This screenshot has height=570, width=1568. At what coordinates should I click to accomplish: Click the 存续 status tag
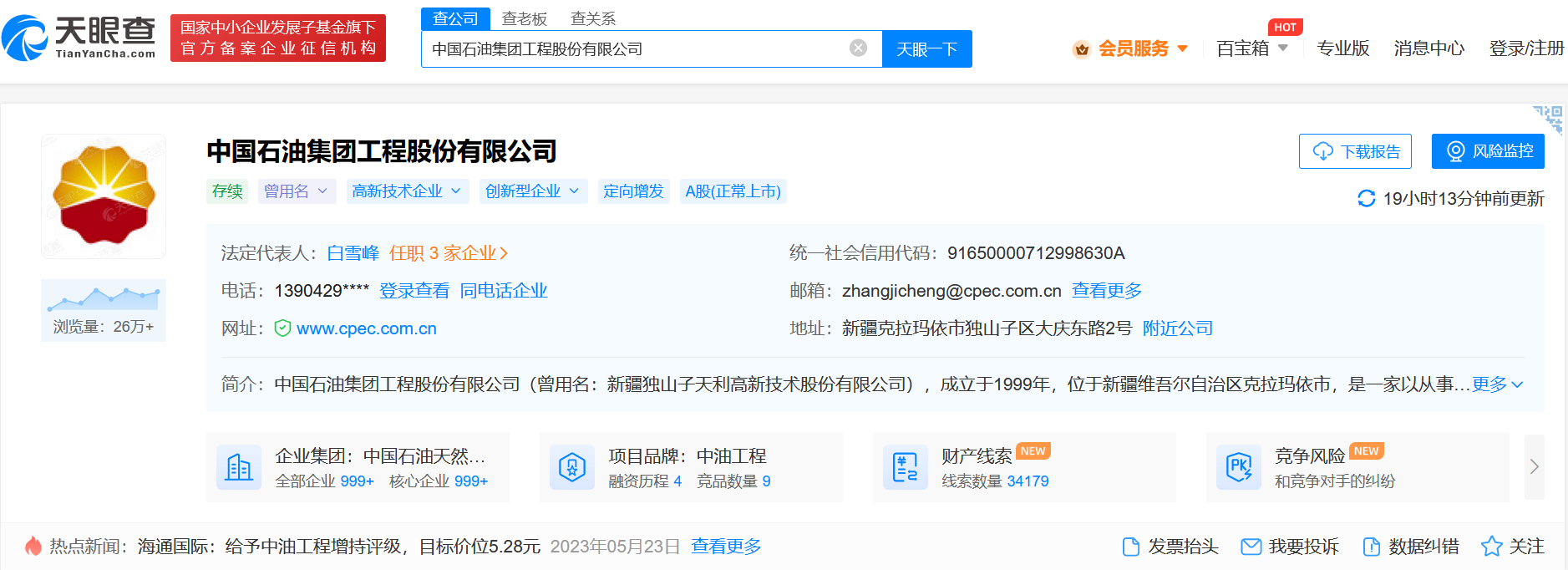pos(227,191)
